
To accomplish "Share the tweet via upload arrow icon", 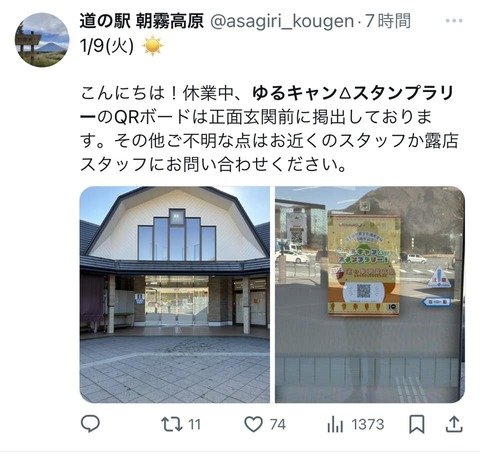I will tap(454, 424).
